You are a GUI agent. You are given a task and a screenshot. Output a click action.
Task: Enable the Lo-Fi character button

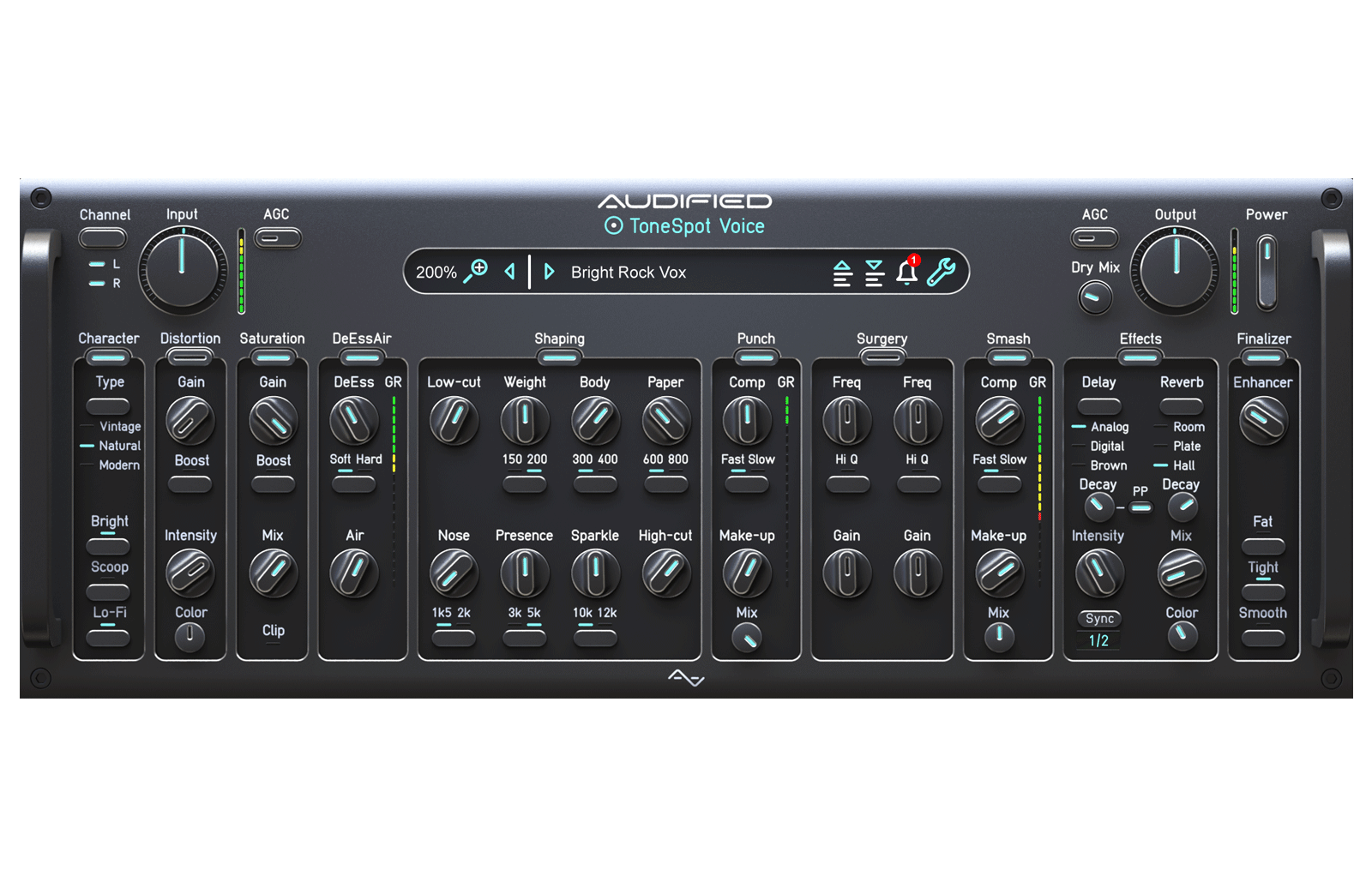point(108,637)
